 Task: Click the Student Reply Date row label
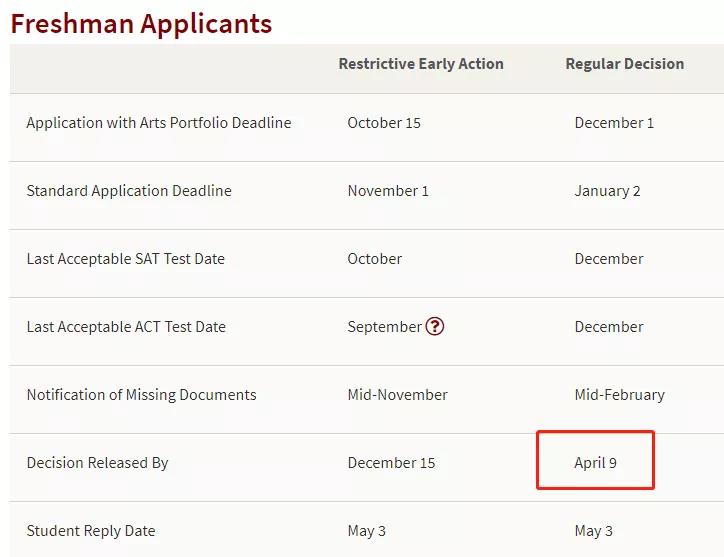(x=91, y=531)
